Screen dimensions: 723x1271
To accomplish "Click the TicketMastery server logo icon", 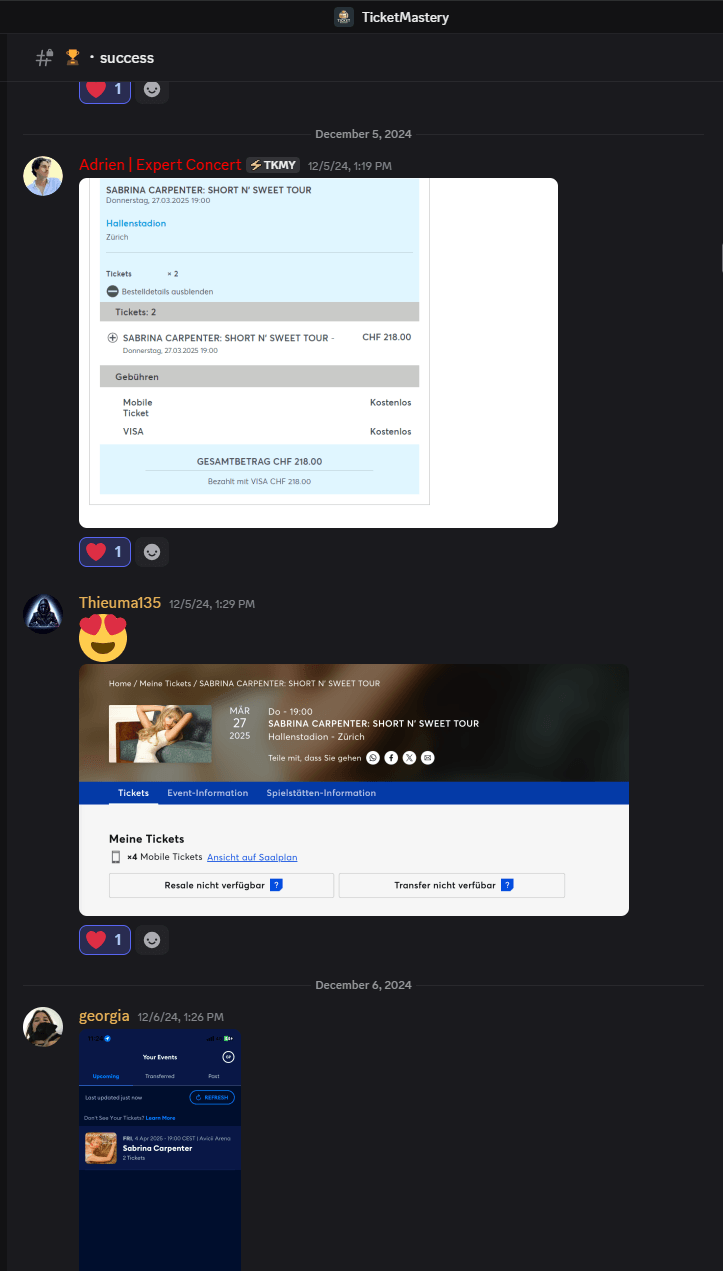I will [x=343, y=17].
